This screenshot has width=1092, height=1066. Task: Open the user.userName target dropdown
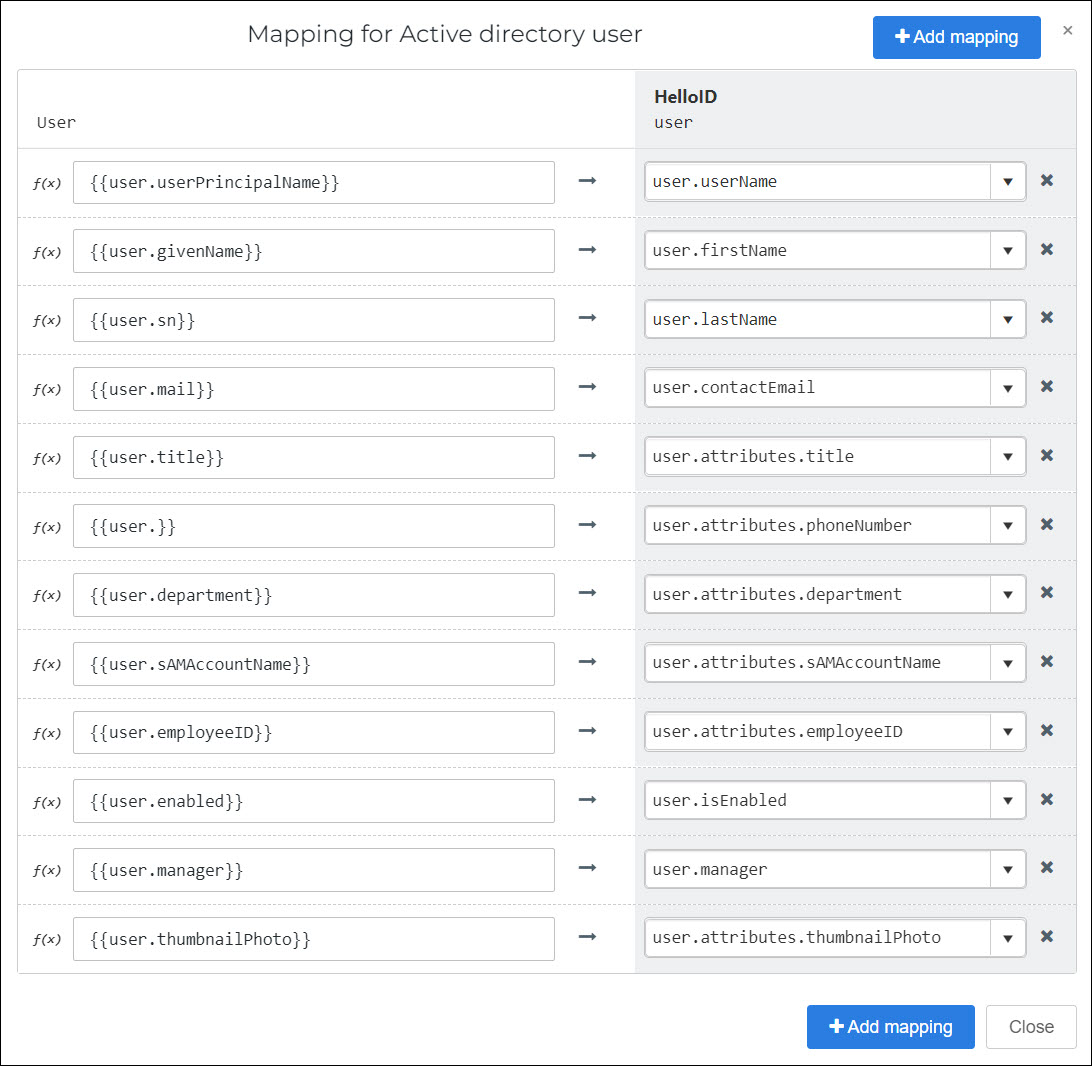point(1008,182)
